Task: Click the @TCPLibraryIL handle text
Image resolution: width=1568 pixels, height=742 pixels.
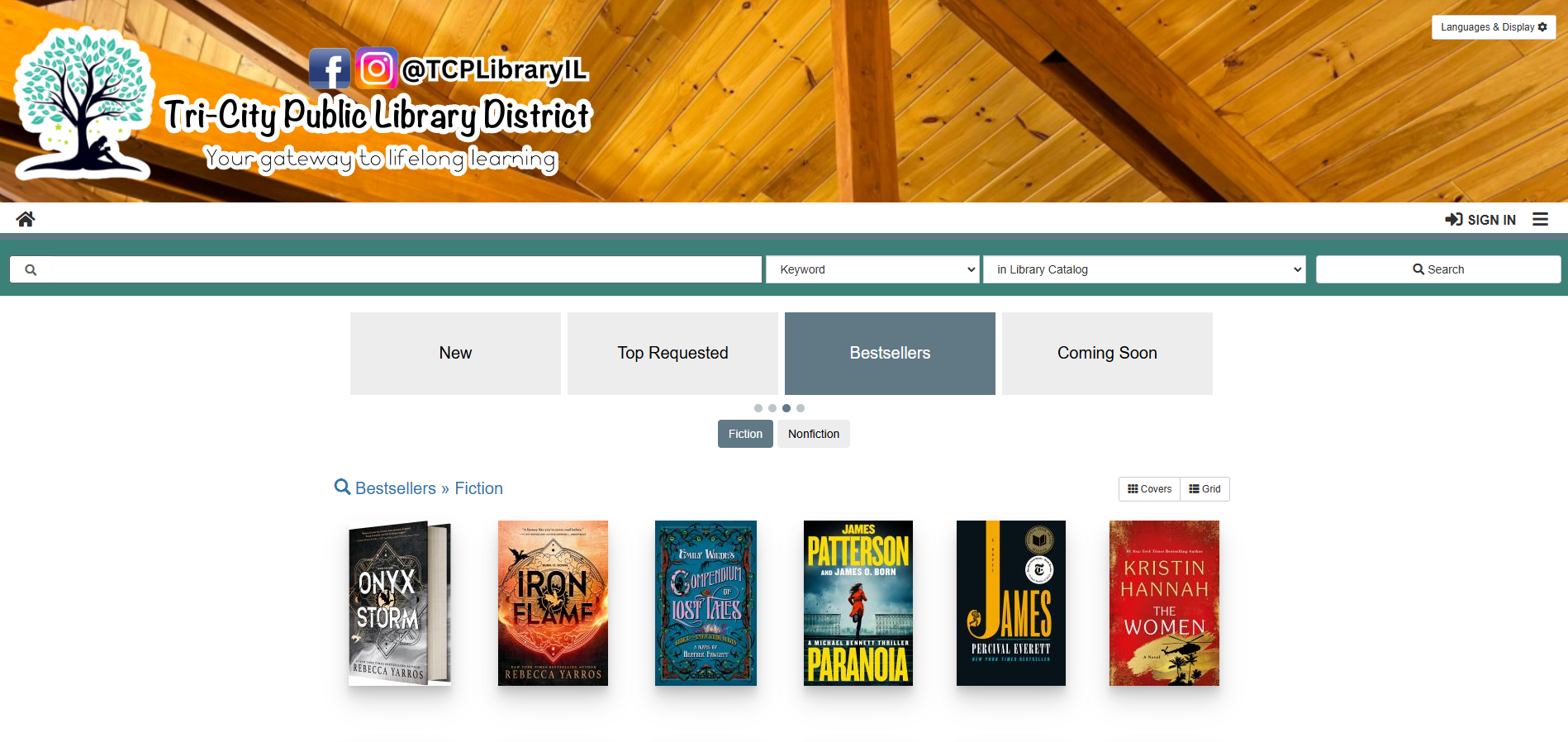Action: 494,69
